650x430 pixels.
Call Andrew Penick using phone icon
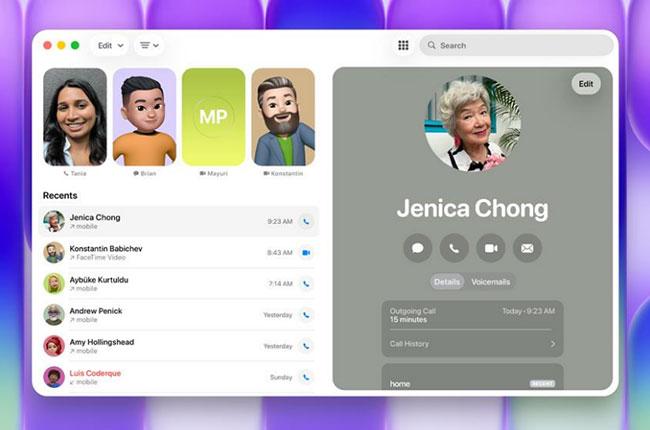[x=306, y=315]
